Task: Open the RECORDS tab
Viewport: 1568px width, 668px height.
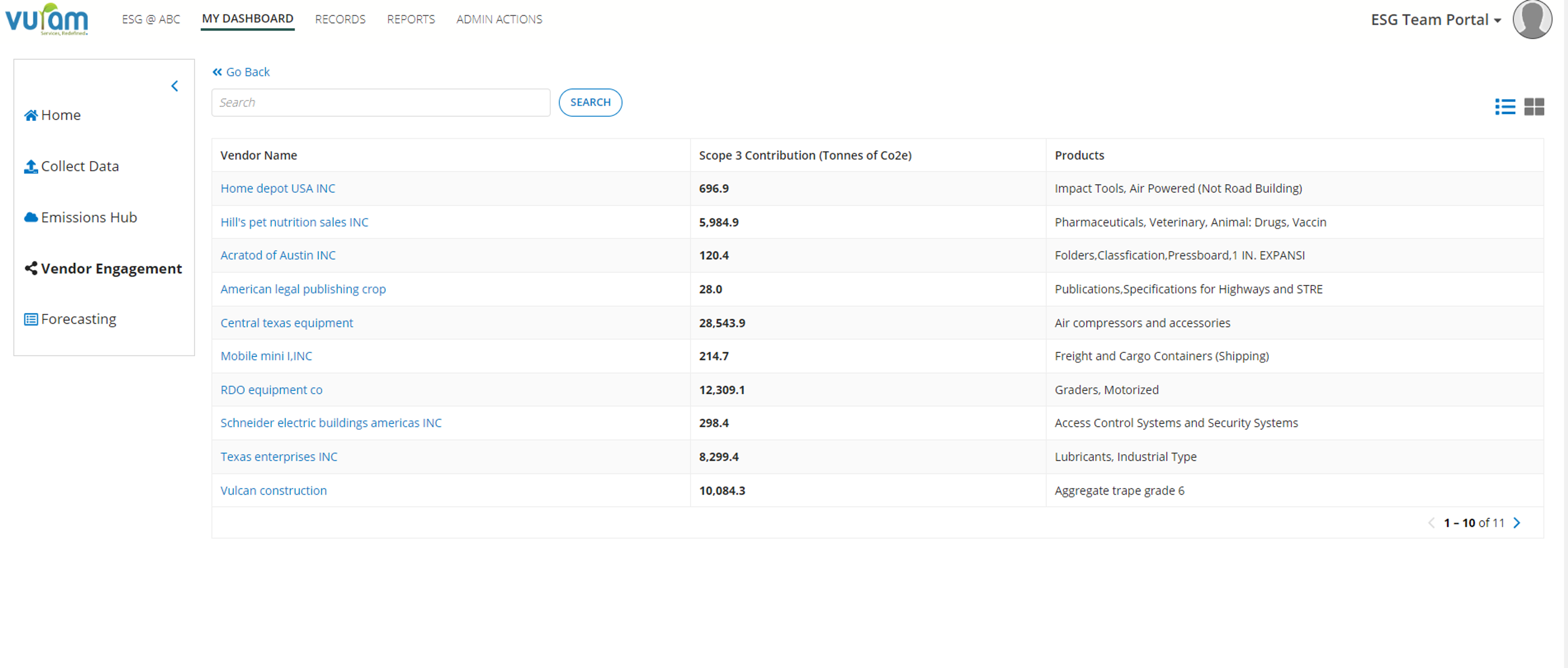Action: tap(340, 20)
